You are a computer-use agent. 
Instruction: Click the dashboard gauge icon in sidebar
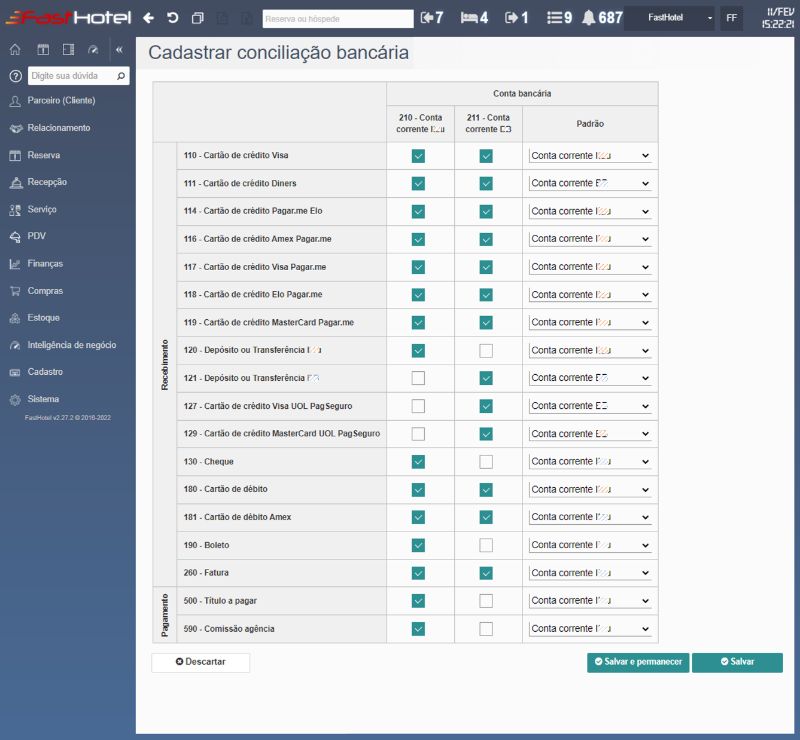coord(93,49)
